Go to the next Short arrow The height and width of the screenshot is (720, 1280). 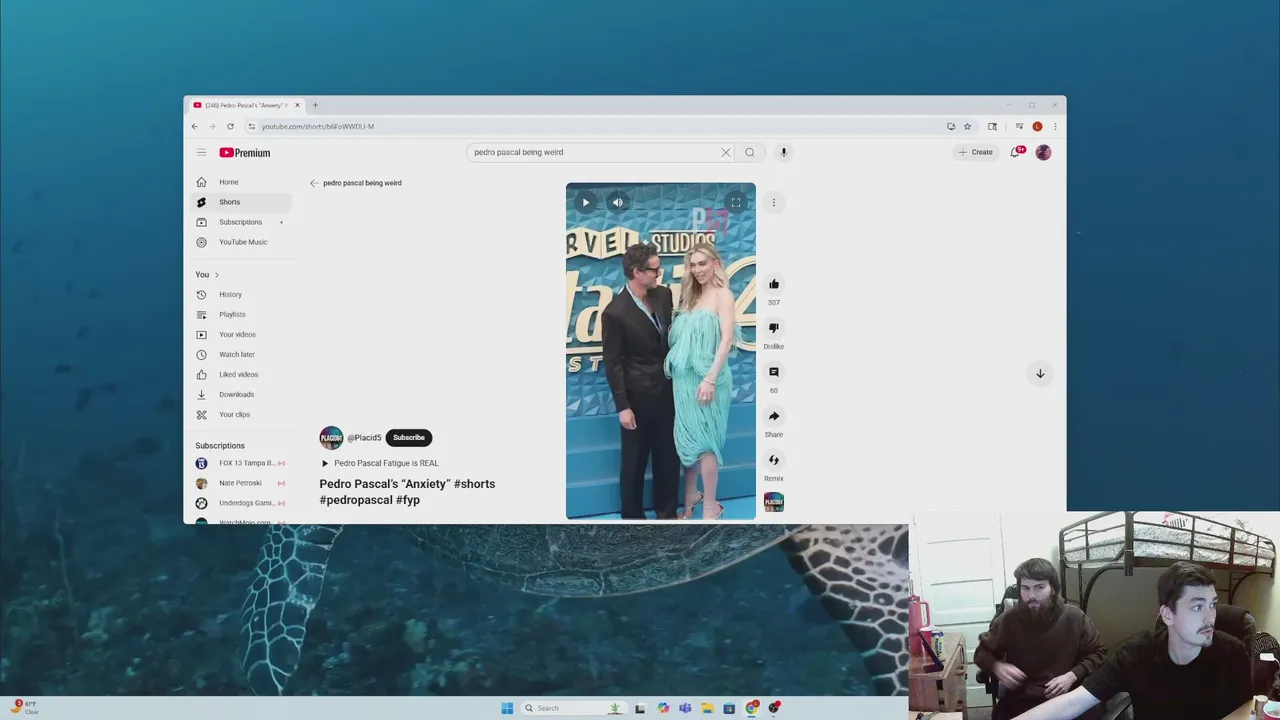(1040, 373)
